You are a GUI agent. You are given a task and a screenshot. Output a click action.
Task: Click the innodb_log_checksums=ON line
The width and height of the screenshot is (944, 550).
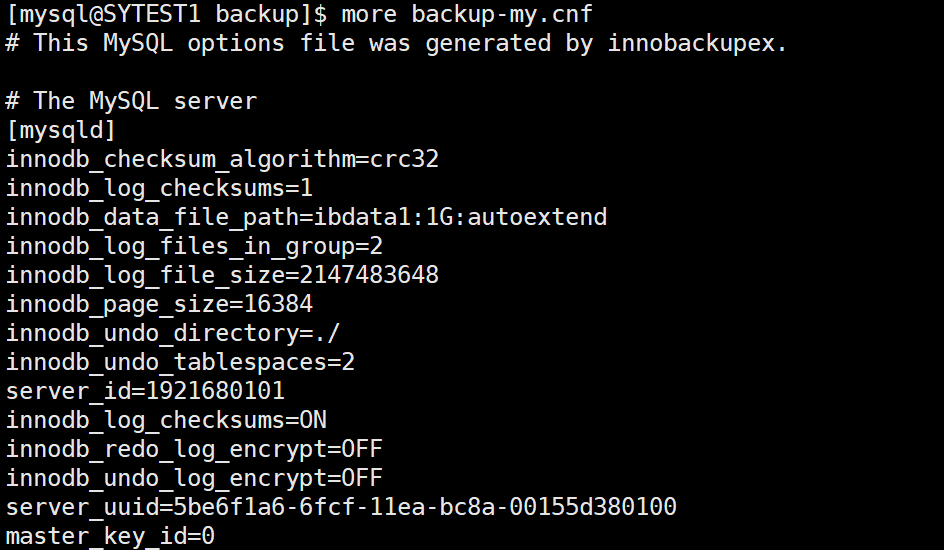(x=166, y=420)
